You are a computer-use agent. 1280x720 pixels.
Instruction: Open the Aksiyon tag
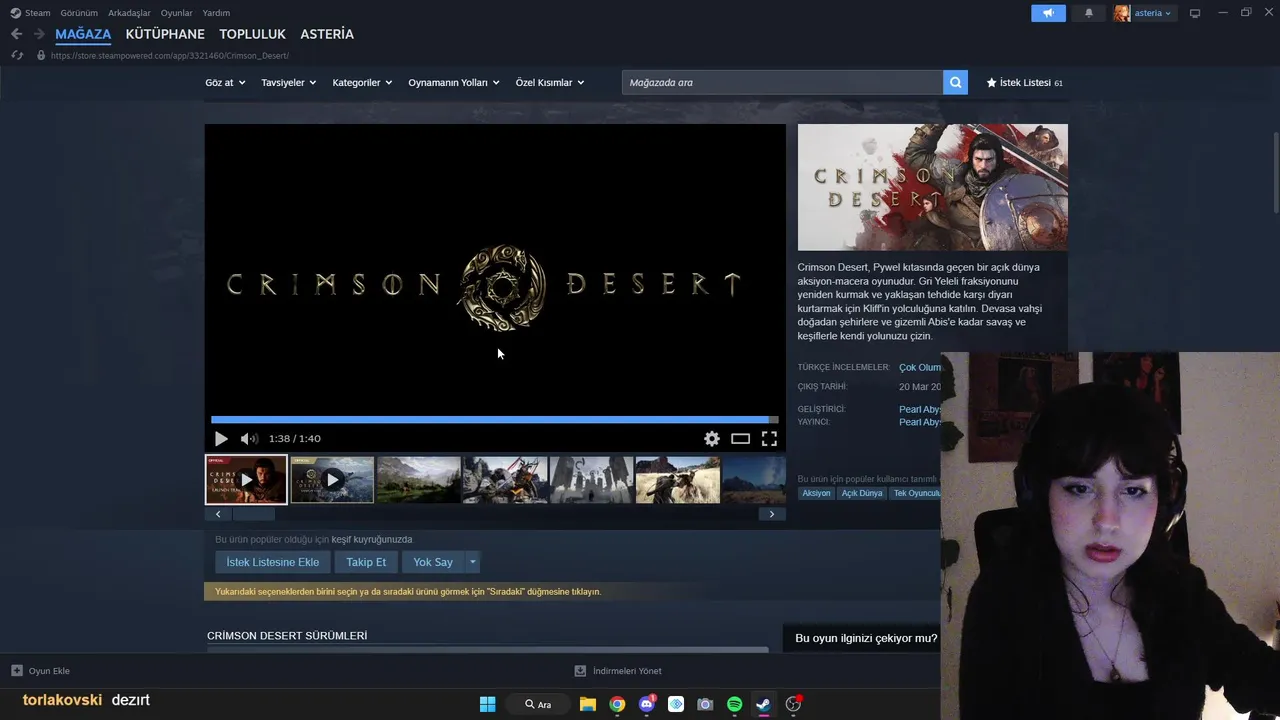[816, 493]
